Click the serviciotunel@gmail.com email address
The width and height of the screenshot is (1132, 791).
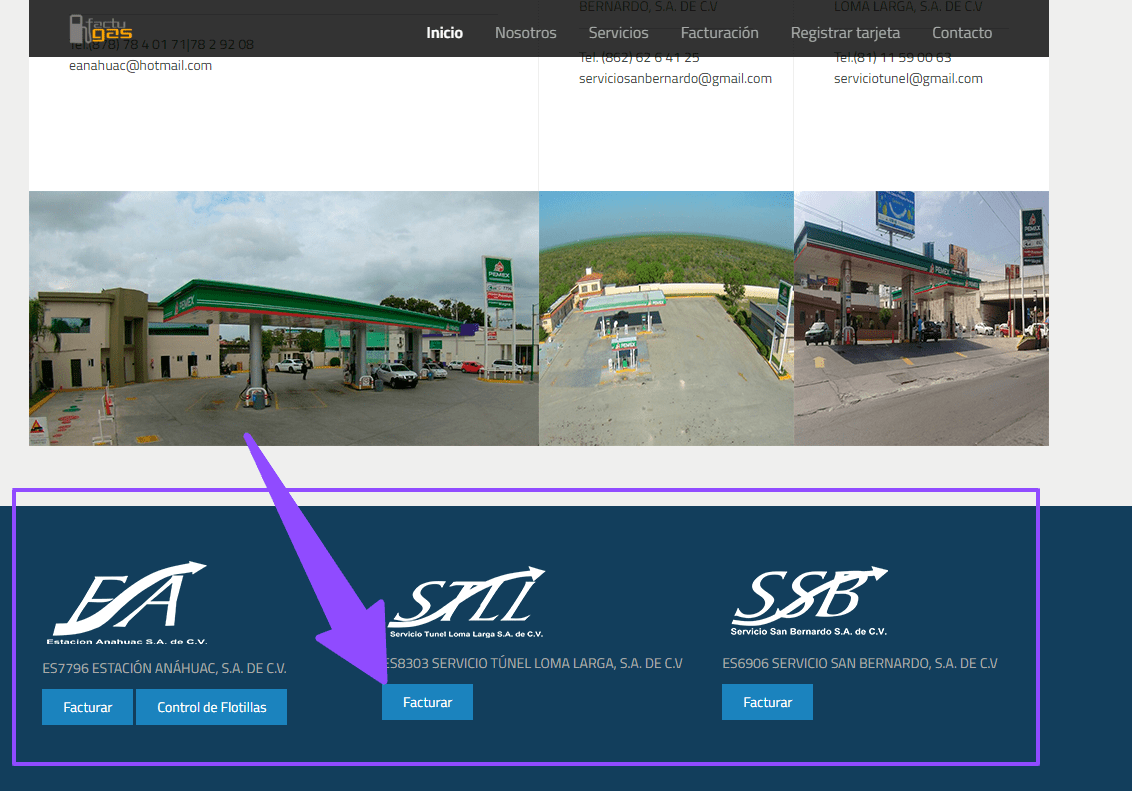coord(908,79)
